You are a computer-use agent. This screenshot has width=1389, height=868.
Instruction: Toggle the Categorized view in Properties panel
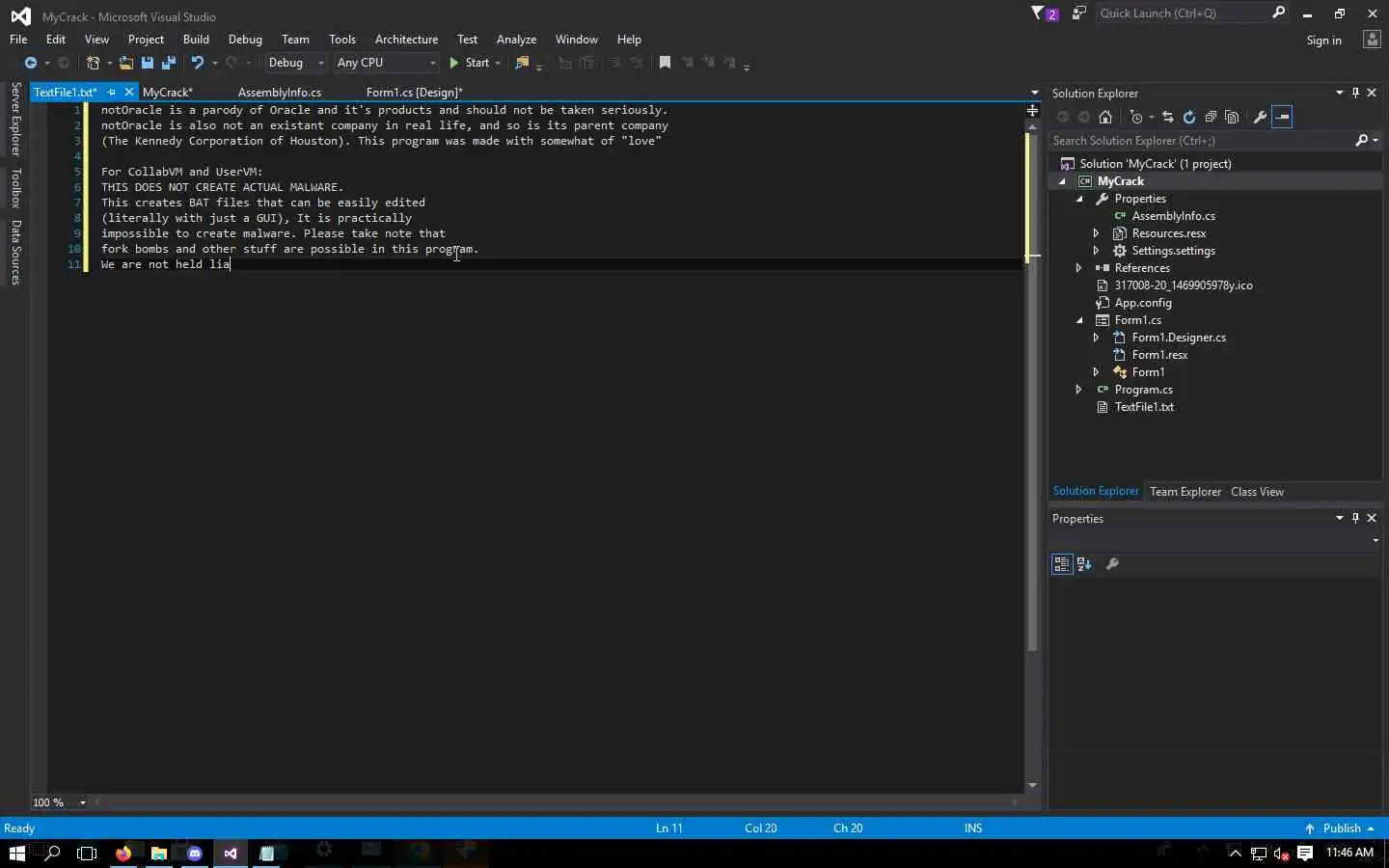pos(1062,564)
